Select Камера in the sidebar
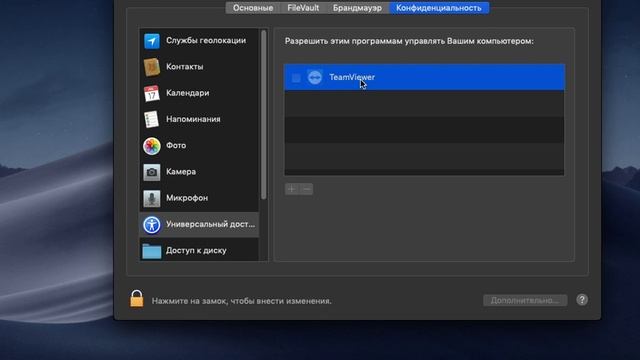640x360 pixels. click(199, 172)
